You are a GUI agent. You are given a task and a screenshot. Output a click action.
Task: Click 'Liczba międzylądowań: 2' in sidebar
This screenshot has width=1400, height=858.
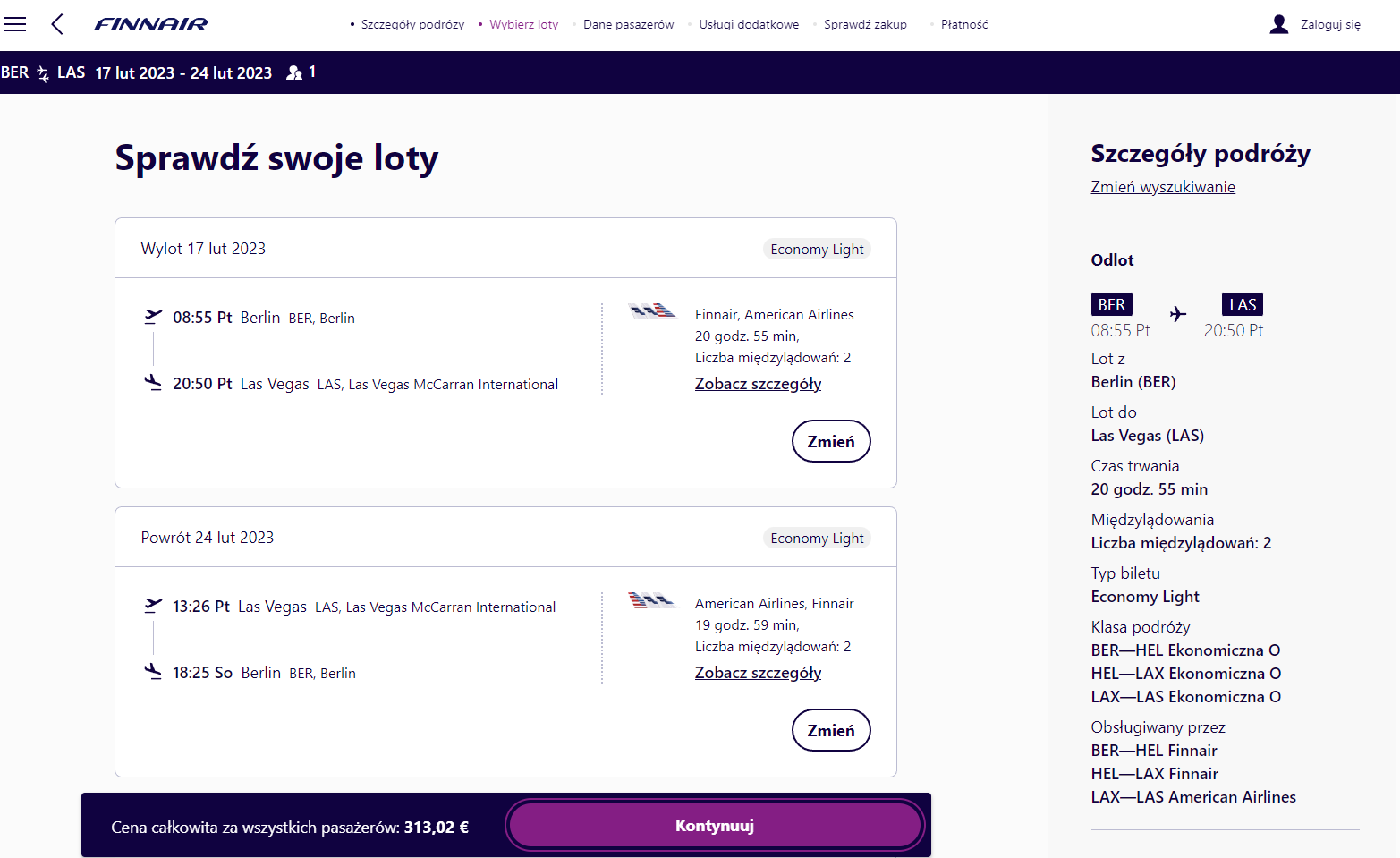[x=1181, y=543]
